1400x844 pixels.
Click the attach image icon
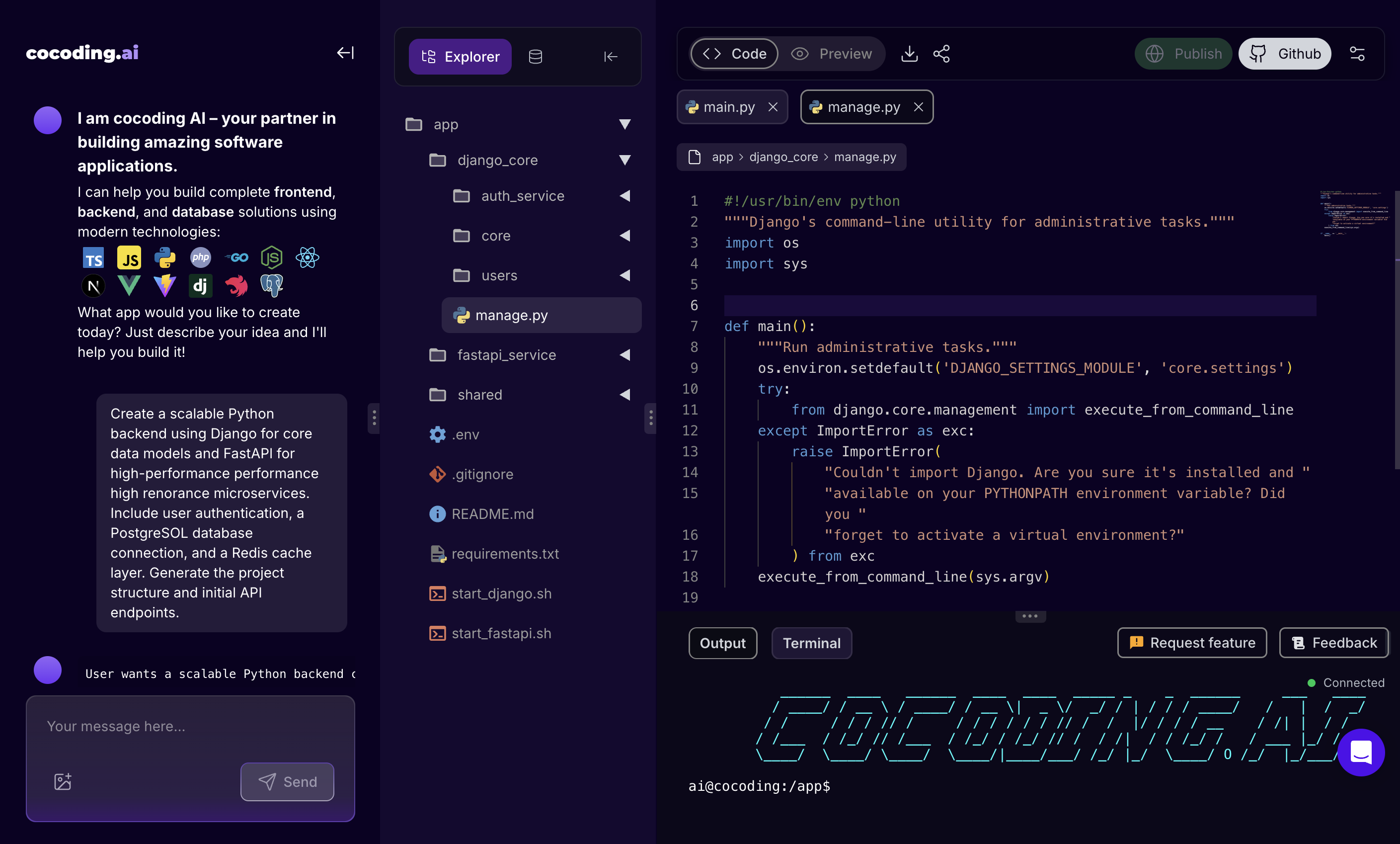[63, 781]
